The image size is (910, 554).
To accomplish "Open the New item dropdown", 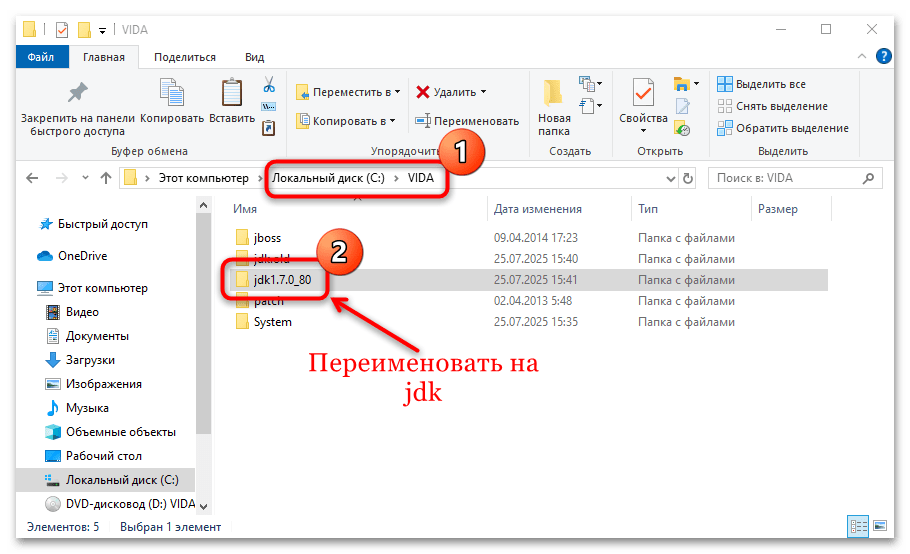I will tap(591, 84).
